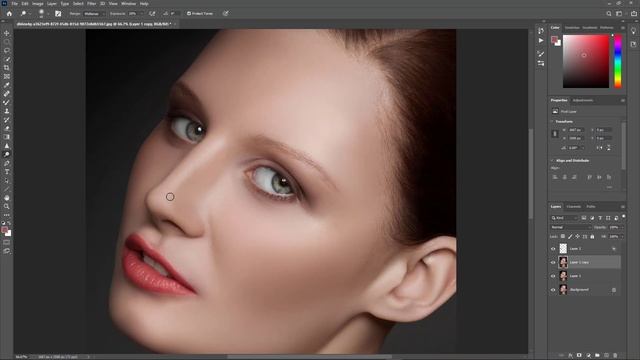Switch to the Paths tab
The width and height of the screenshot is (640, 360).
tap(591, 207)
